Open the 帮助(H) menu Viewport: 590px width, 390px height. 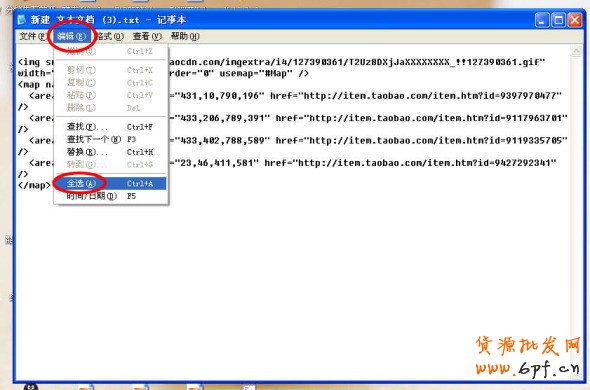185,36
